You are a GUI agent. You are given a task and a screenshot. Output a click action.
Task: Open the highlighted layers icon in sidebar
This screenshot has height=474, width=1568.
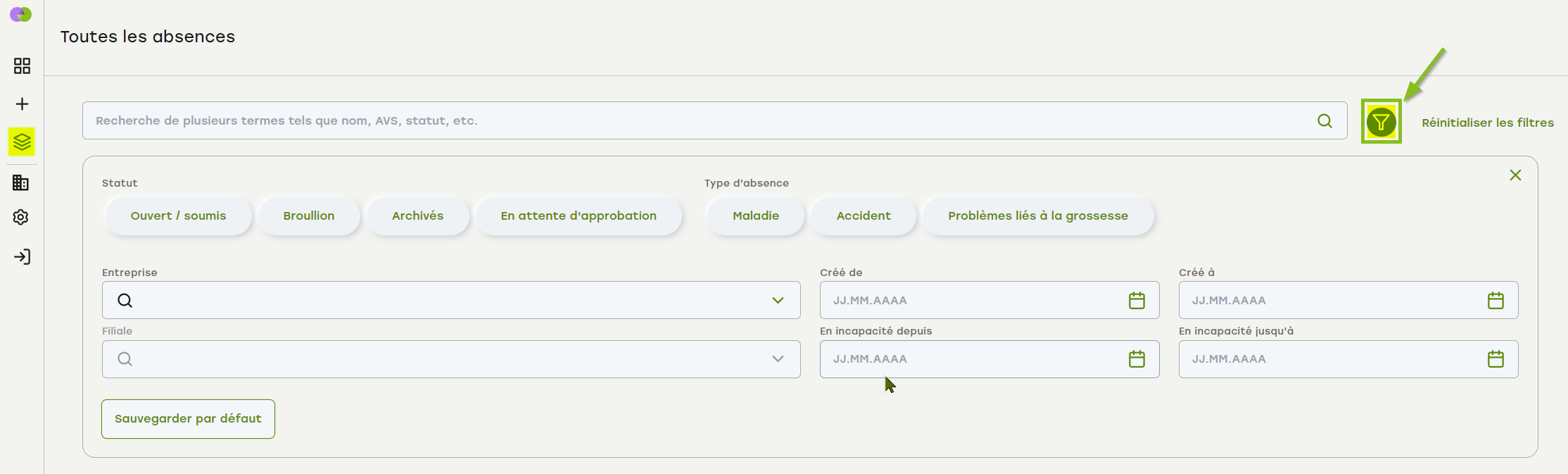22,142
